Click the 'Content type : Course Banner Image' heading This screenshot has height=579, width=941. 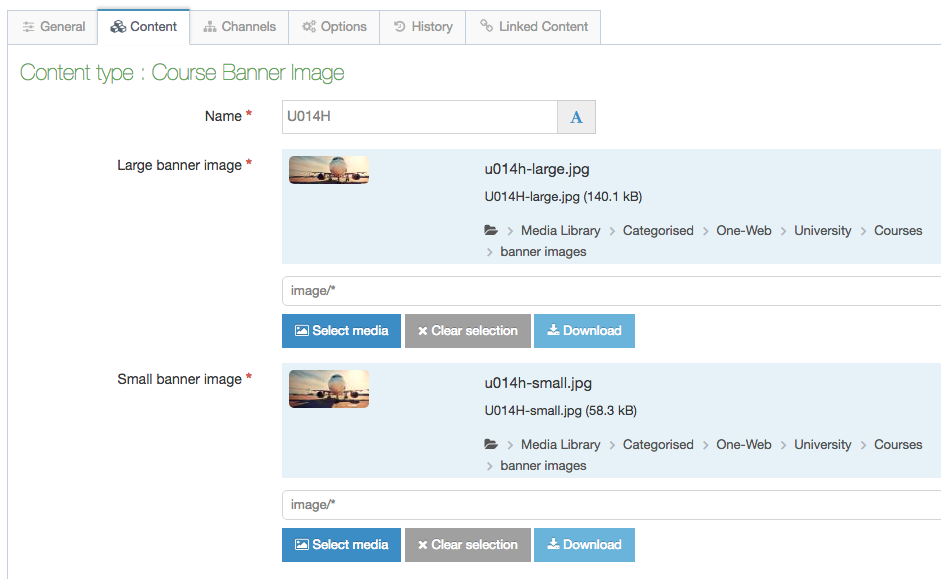coord(182,73)
